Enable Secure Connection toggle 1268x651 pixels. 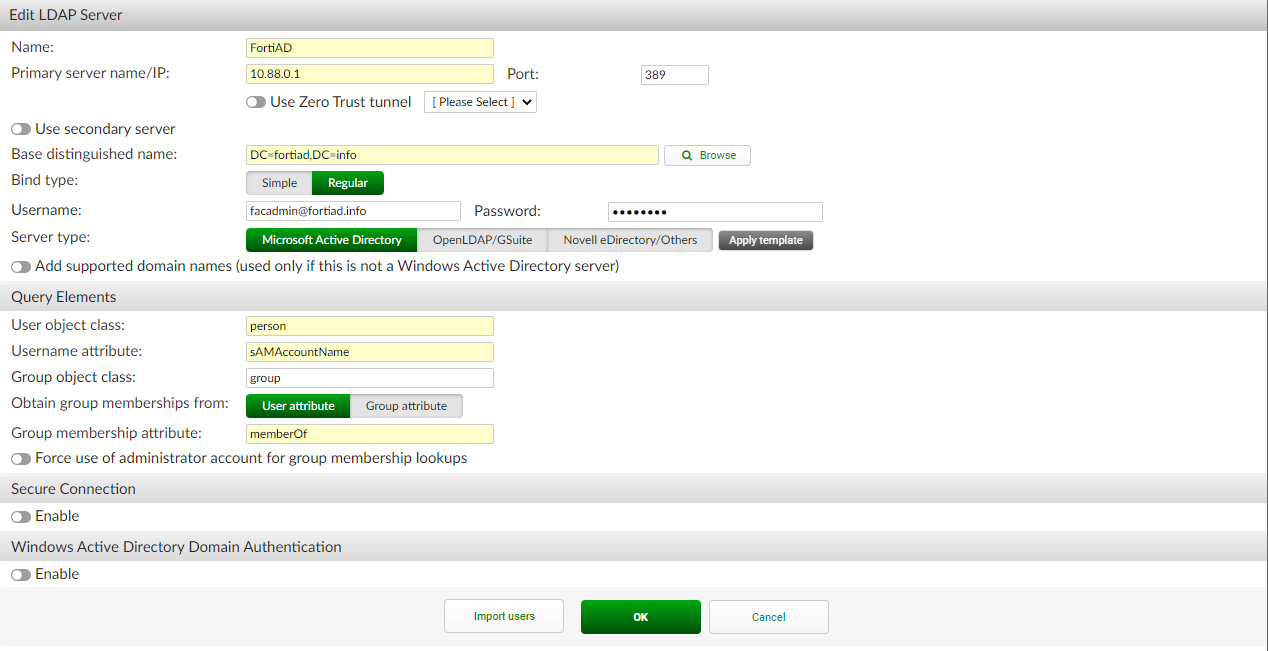coord(21,517)
